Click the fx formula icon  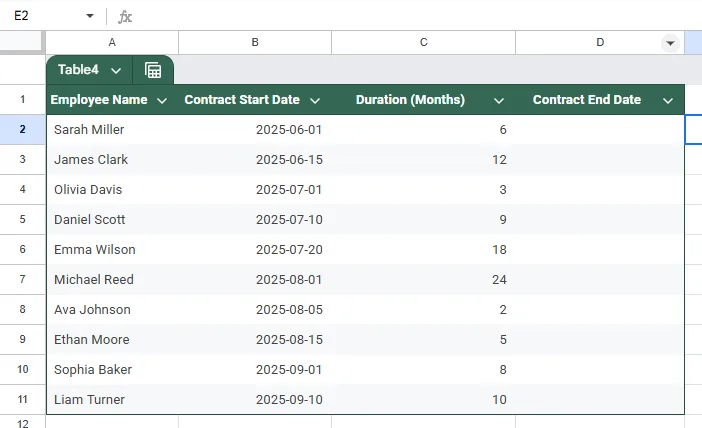click(125, 17)
